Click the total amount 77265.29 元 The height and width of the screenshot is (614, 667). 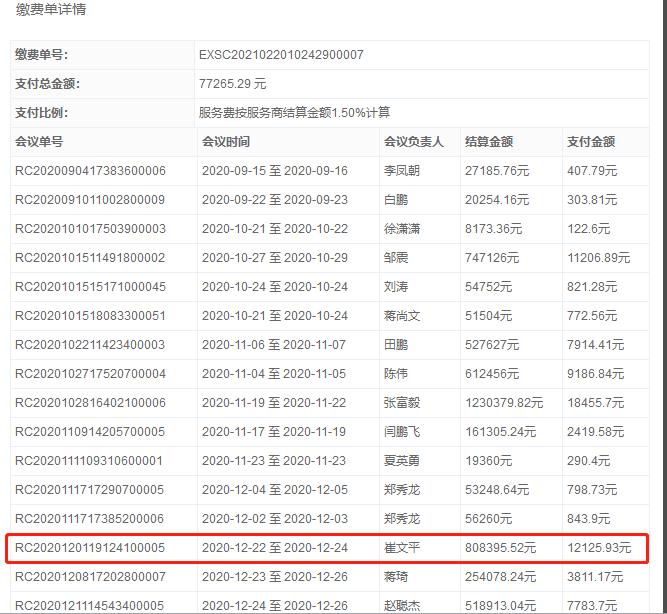234,84
